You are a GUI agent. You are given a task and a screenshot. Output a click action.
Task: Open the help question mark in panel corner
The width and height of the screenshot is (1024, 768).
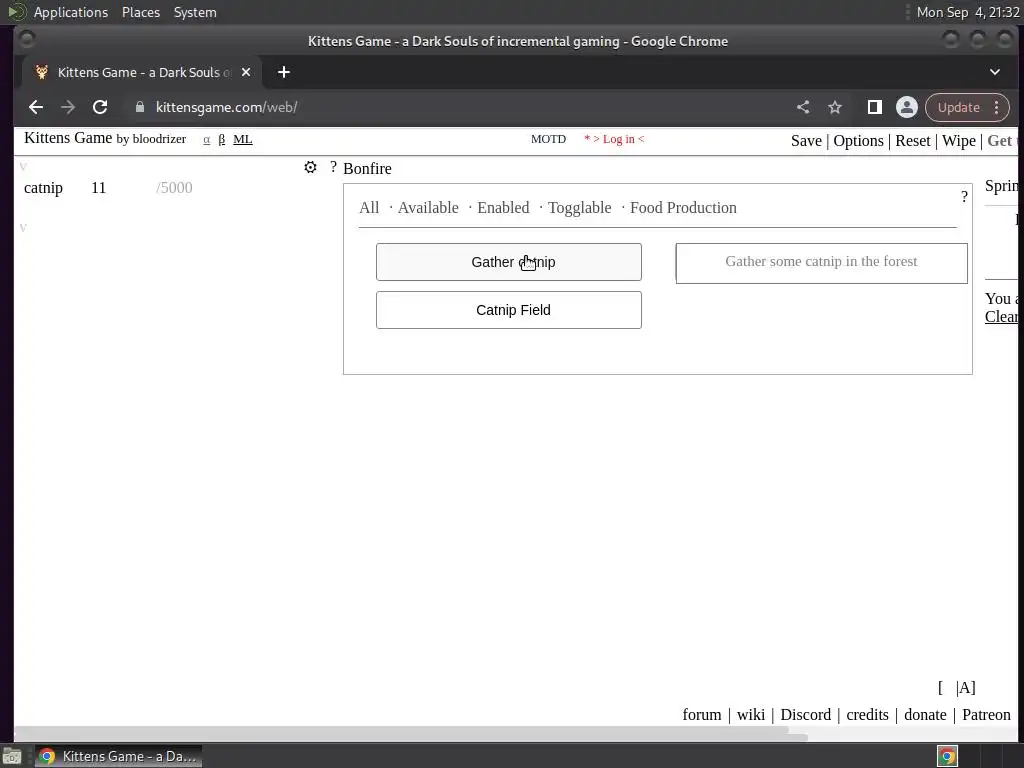964,197
